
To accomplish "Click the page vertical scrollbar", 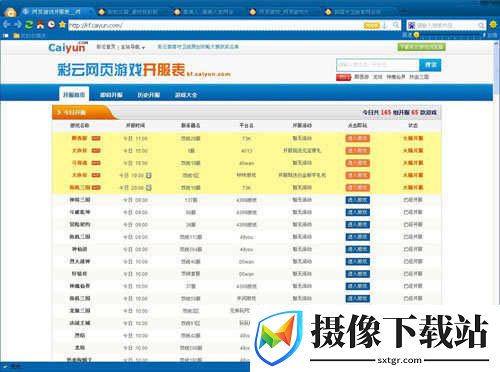I will (x=496, y=167).
